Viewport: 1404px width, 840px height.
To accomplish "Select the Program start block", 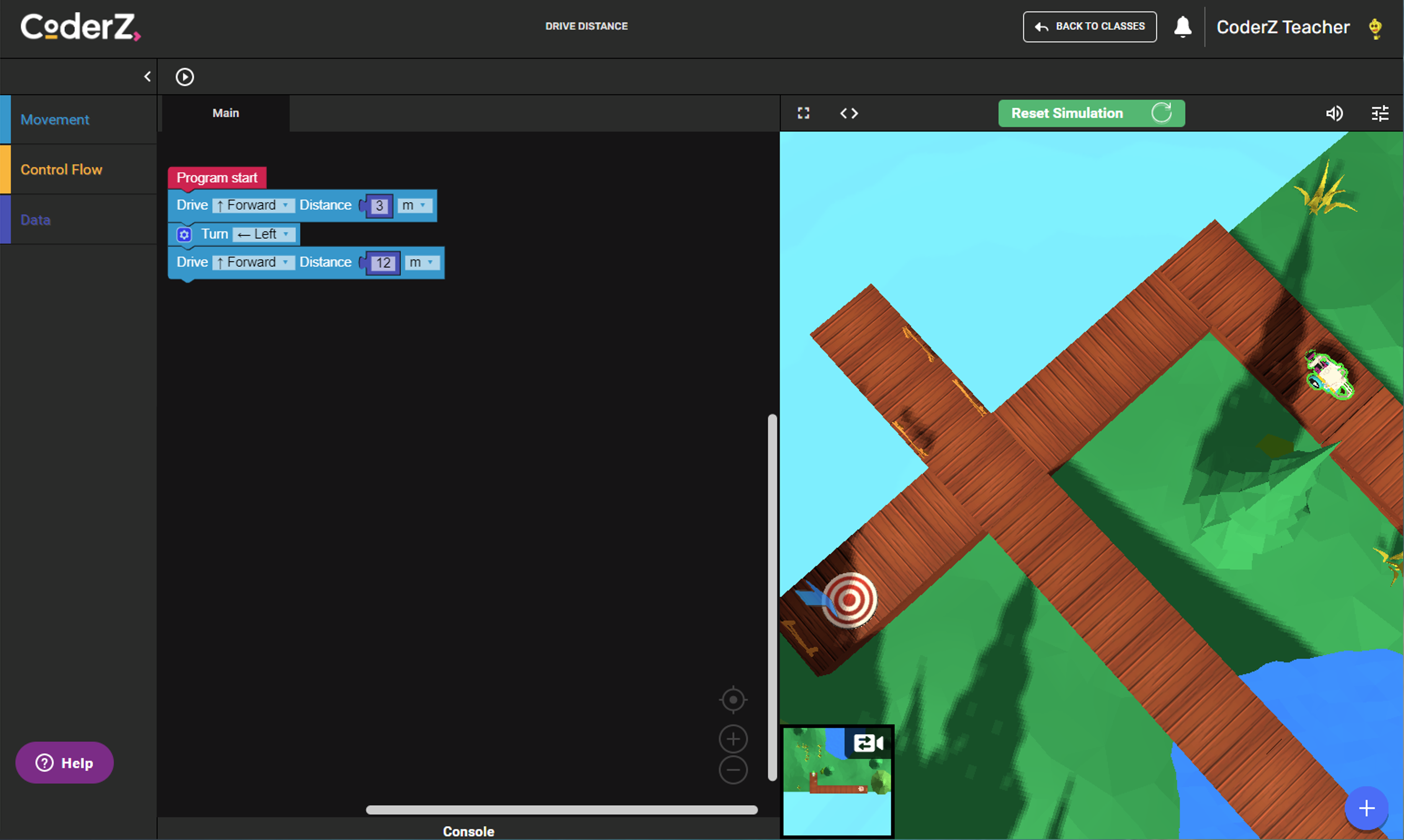I will coord(217,178).
